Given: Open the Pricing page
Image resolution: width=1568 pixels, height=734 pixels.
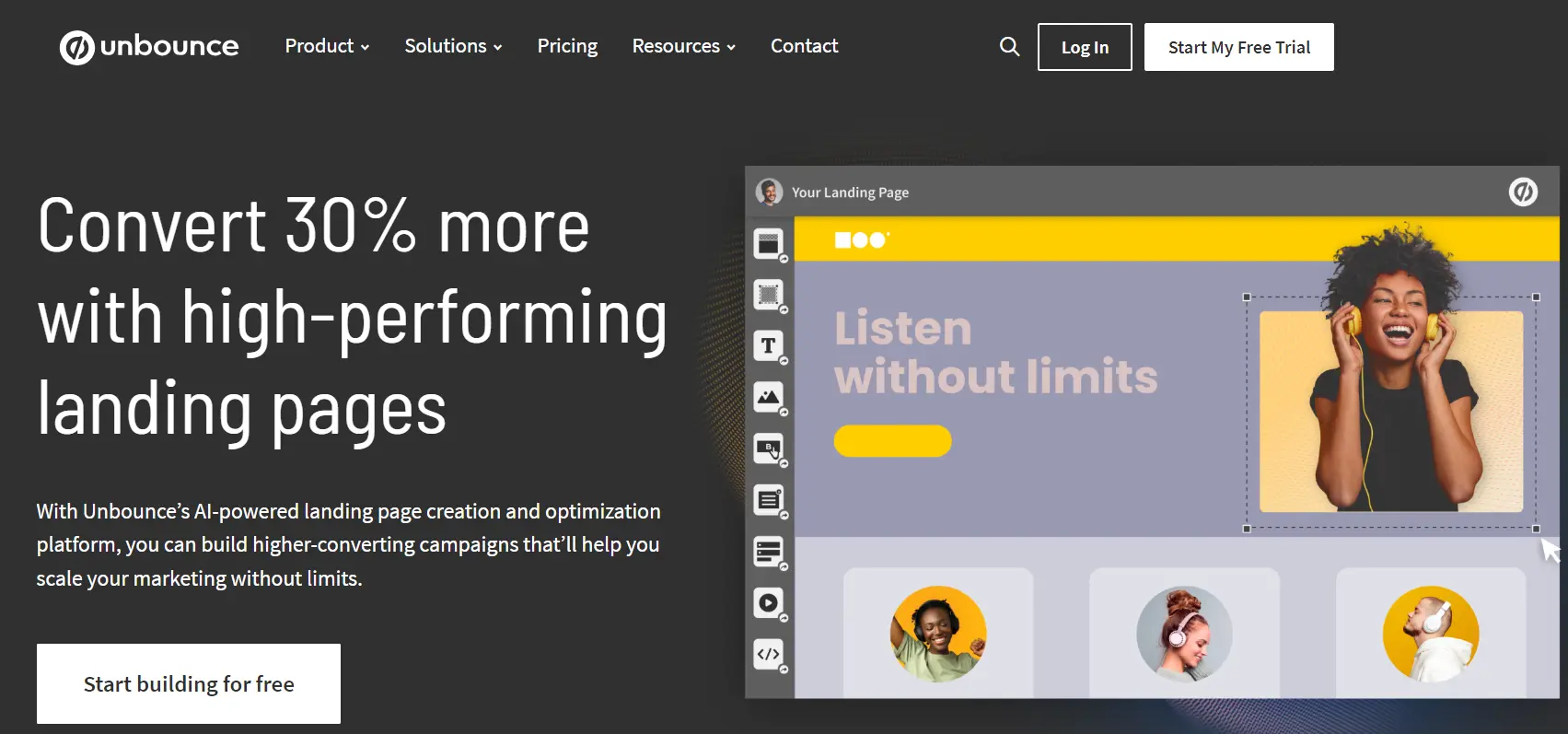Looking at the screenshot, I should pyautogui.click(x=567, y=46).
